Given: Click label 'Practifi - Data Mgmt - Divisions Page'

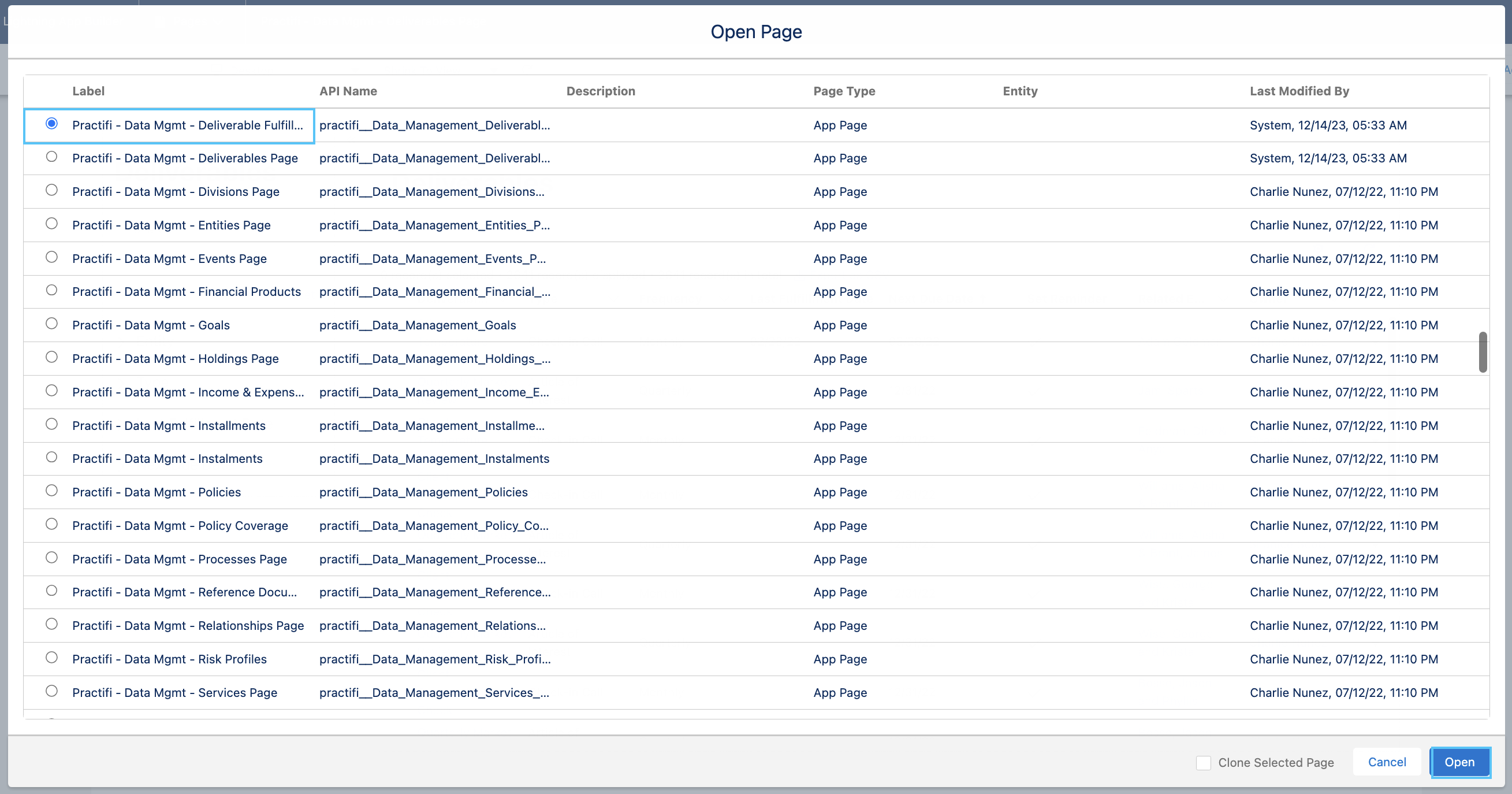Looking at the screenshot, I should pos(176,191).
